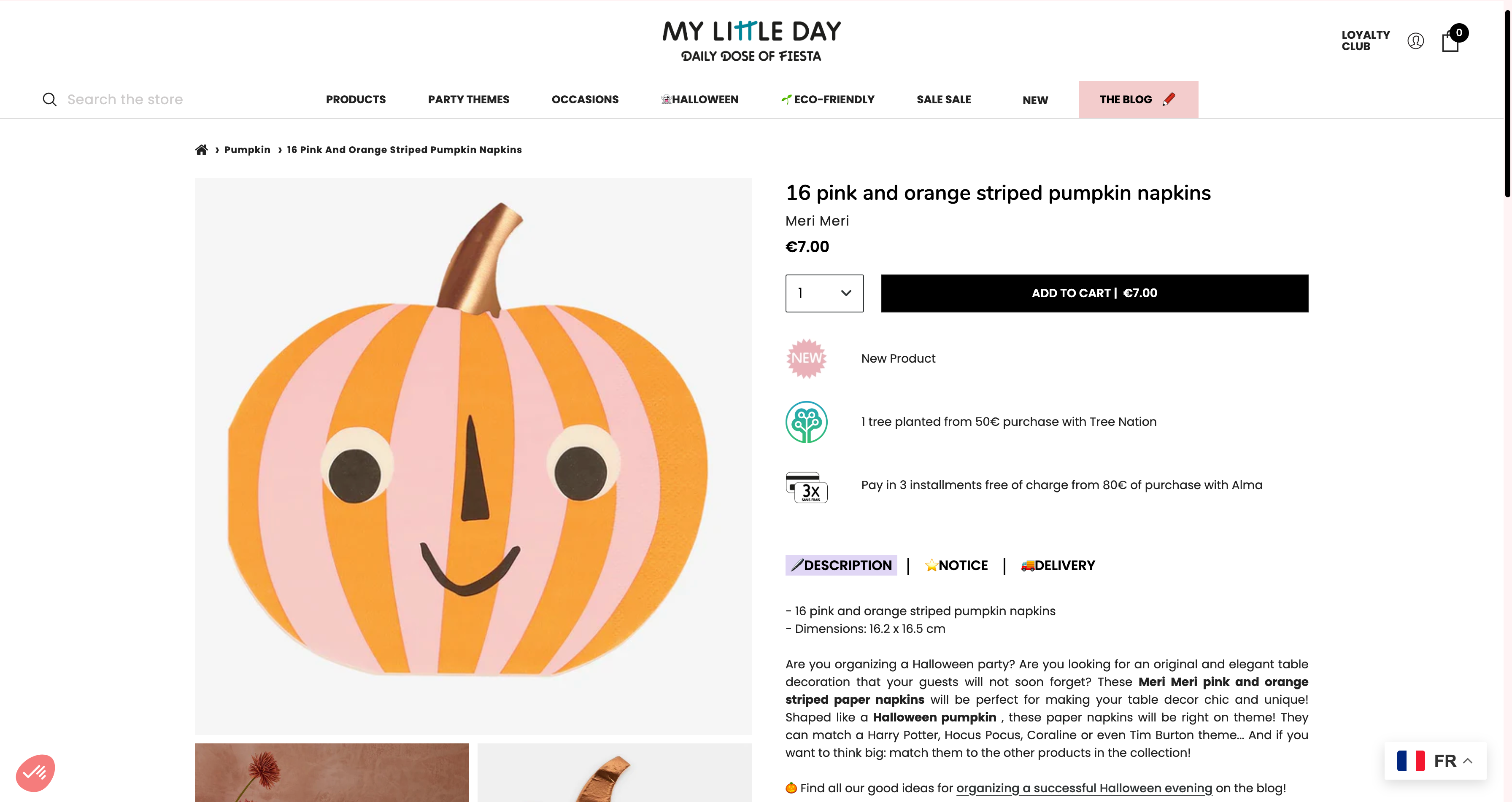Open the shopping cart bag icon
This screenshot has height=802, width=1512.
tap(1450, 42)
